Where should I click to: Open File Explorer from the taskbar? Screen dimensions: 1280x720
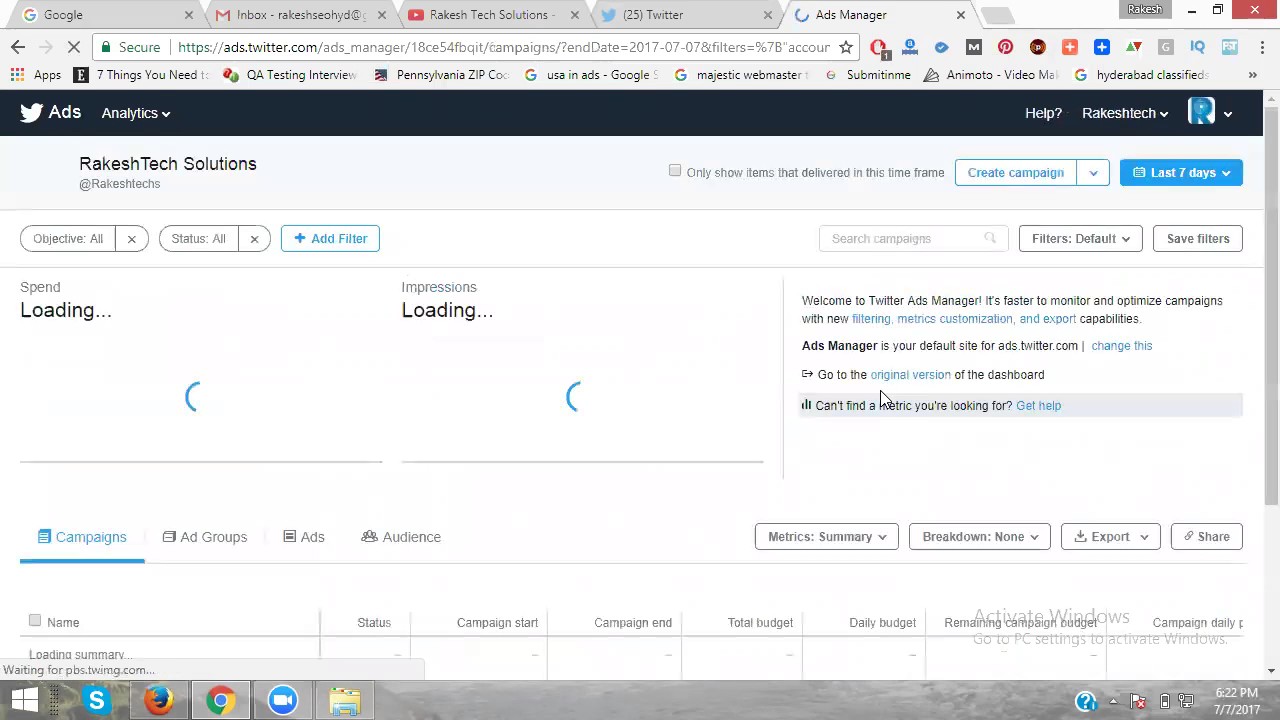tap(345, 700)
